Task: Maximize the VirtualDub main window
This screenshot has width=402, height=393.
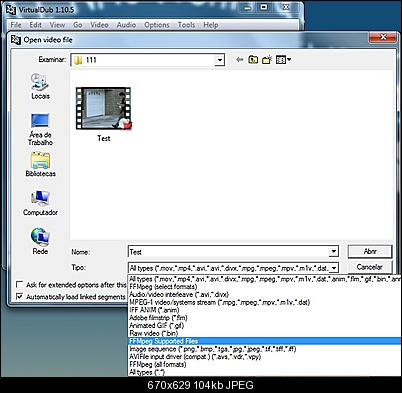Action: [x=264, y=7]
